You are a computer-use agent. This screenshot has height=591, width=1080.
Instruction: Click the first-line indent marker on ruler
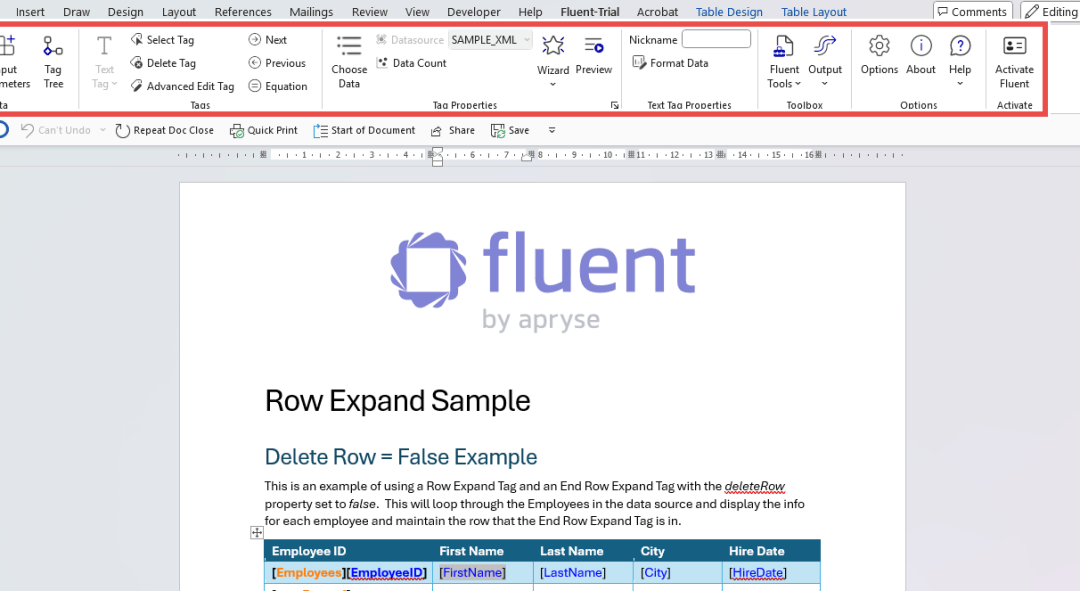437,150
